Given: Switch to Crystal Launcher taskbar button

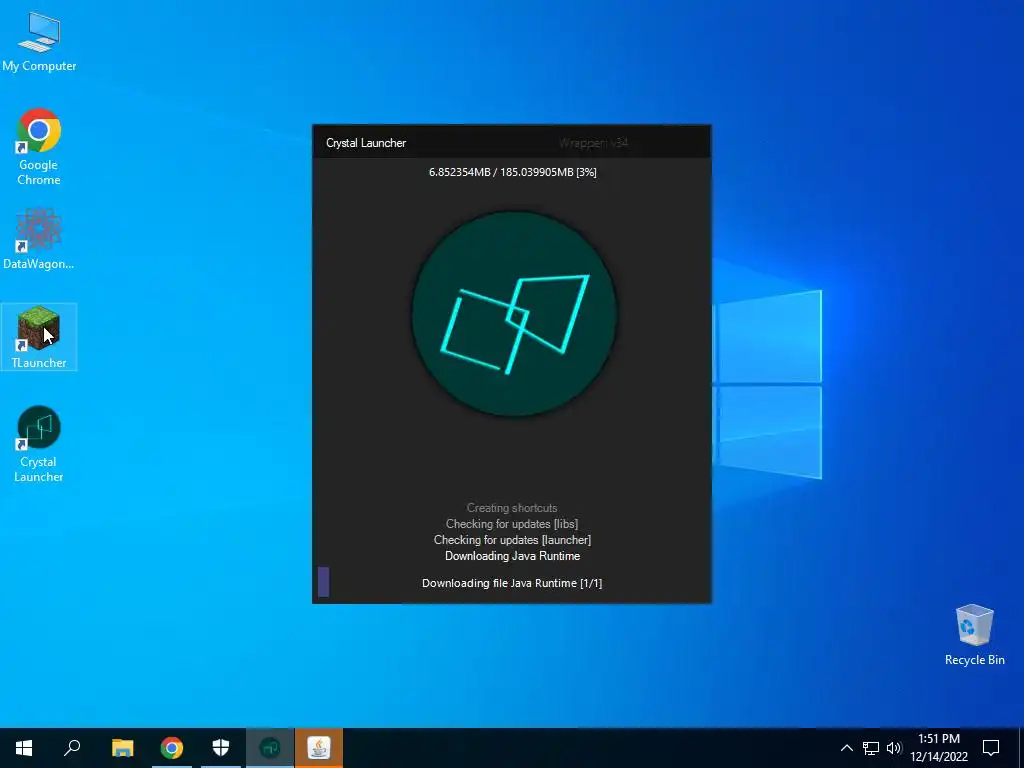Looking at the screenshot, I should [270, 748].
